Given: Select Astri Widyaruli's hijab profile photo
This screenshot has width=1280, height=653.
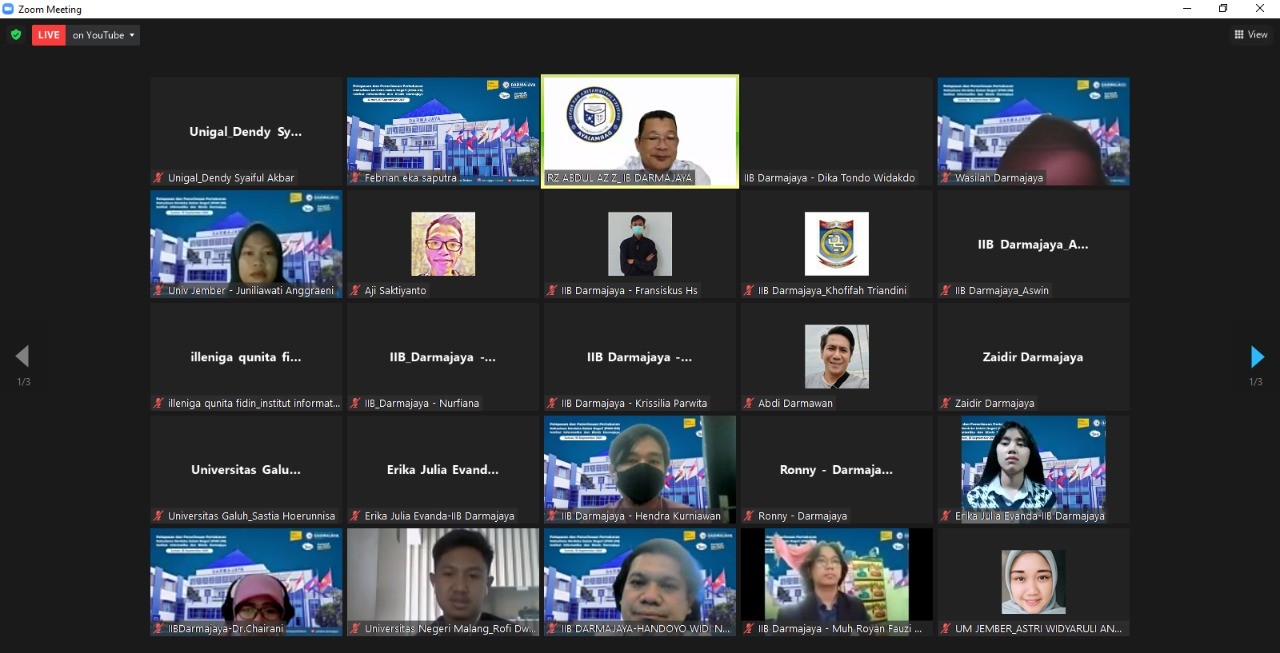Looking at the screenshot, I should [1033, 582].
